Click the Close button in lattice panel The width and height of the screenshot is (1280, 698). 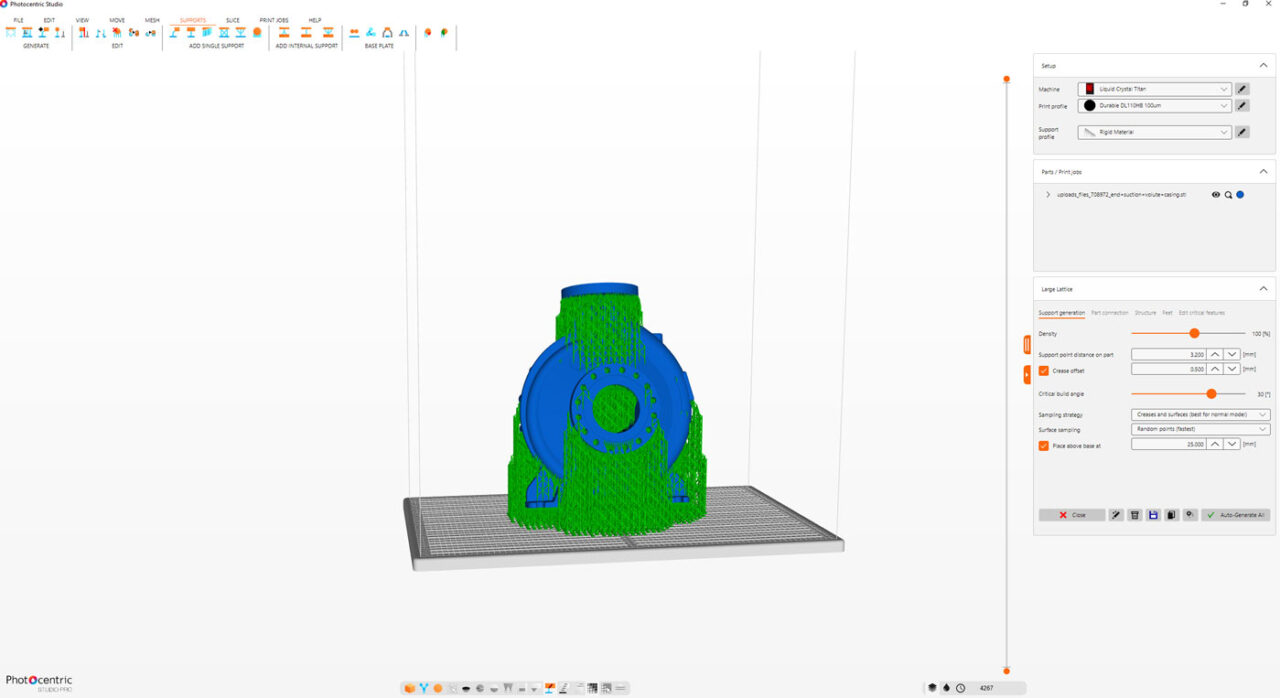point(1072,515)
